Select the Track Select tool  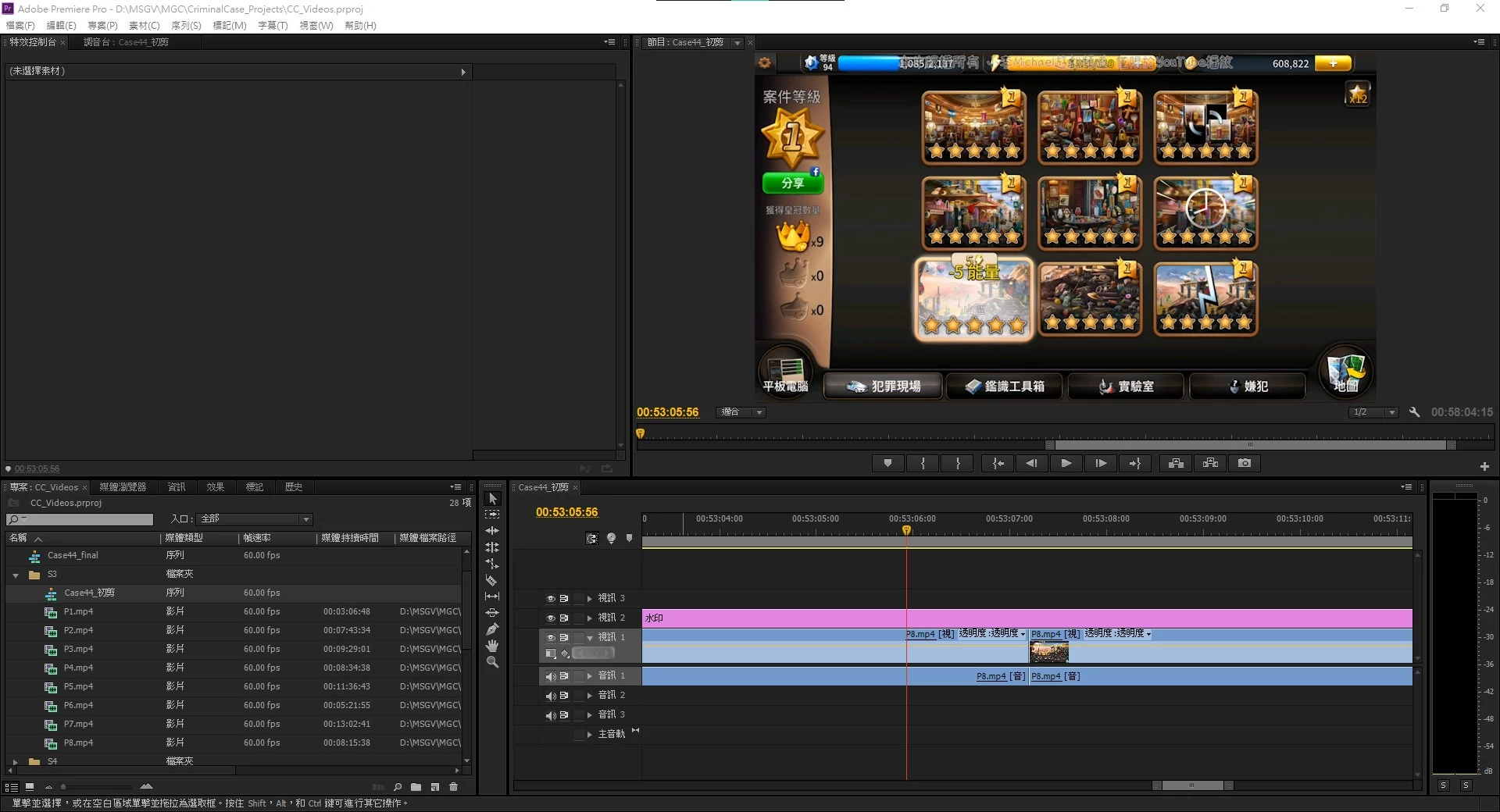point(492,515)
